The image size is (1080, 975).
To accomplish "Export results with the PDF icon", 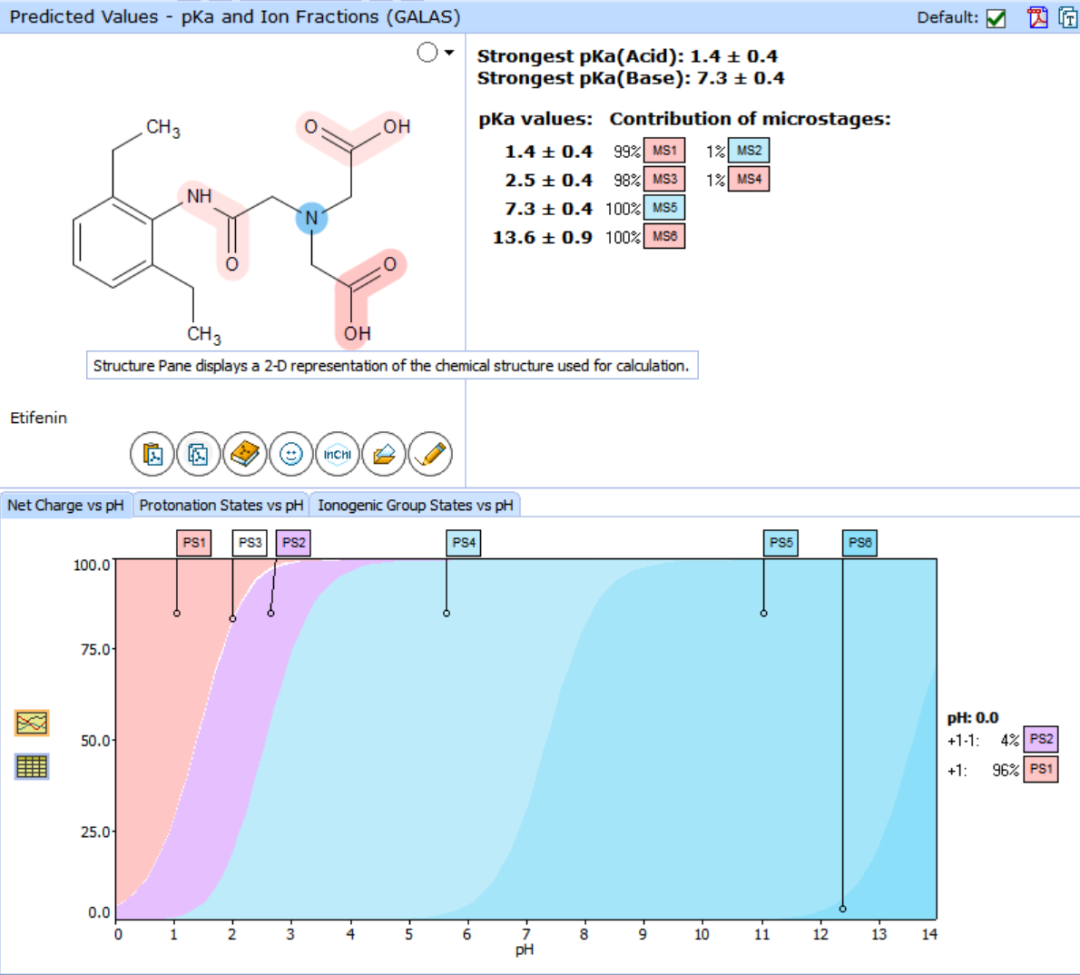I will (1037, 17).
